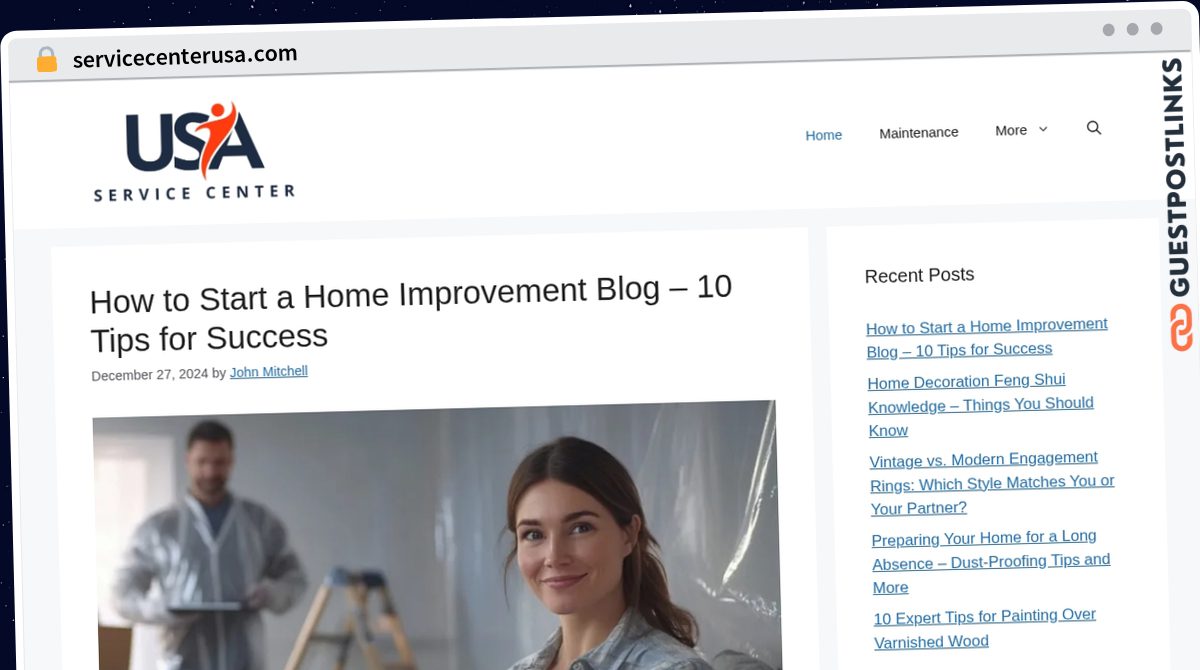Click the servicecenterusa.com address bar
The width and height of the screenshot is (1200, 670).
(x=186, y=54)
